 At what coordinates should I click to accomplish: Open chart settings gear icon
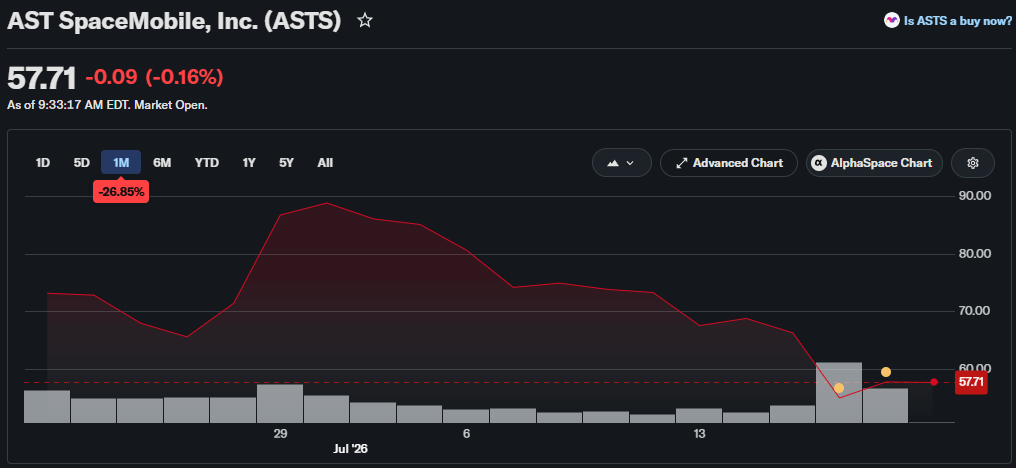(x=972, y=163)
